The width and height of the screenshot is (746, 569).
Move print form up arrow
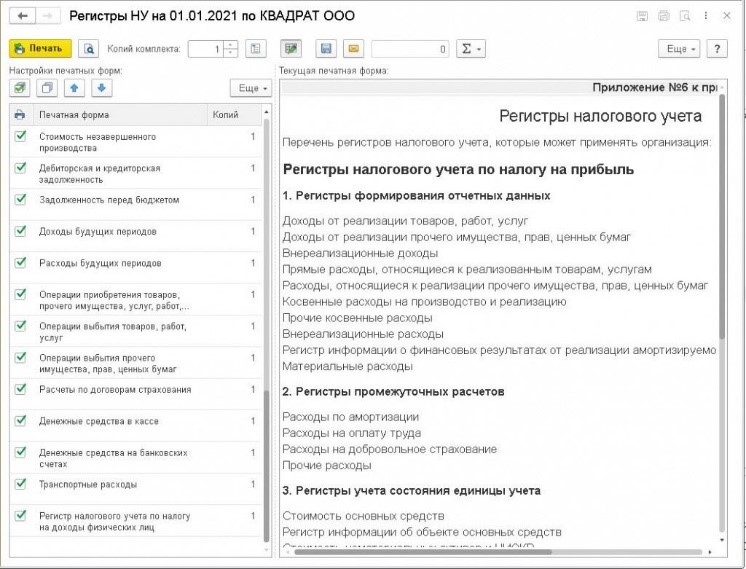click(75, 88)
